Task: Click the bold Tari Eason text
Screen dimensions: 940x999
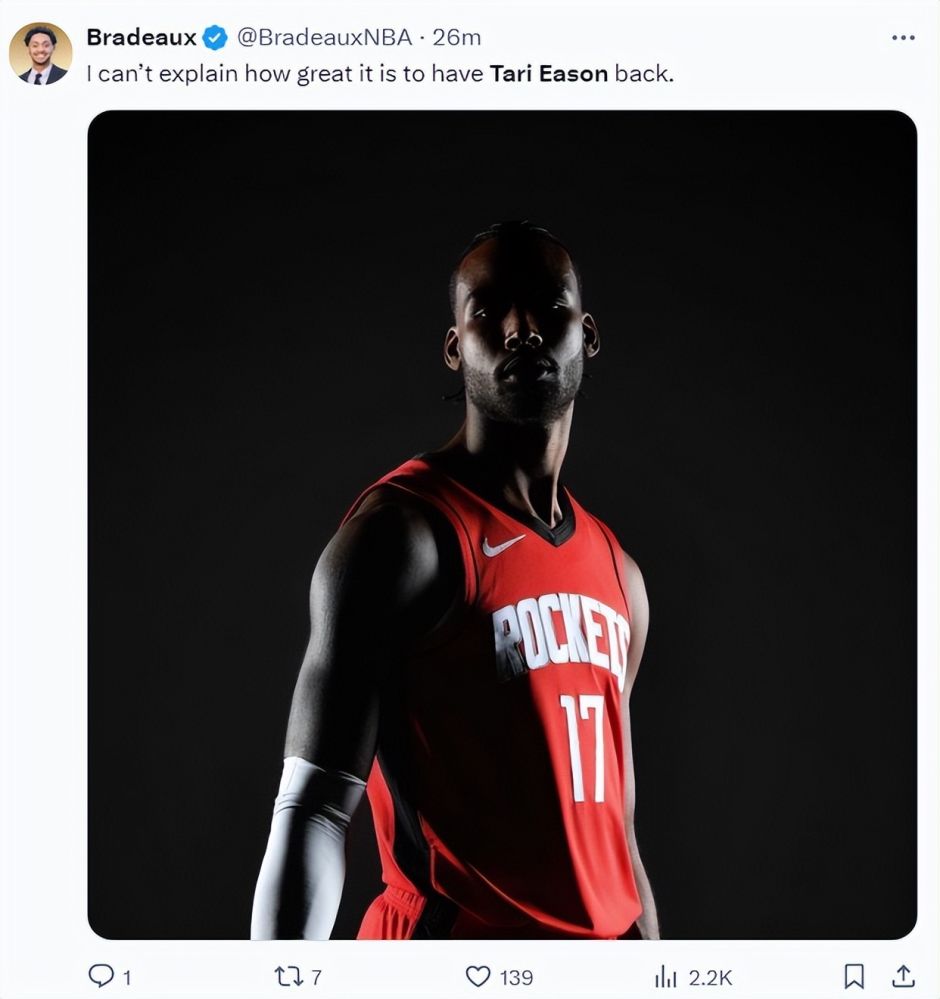Action: 548,74
